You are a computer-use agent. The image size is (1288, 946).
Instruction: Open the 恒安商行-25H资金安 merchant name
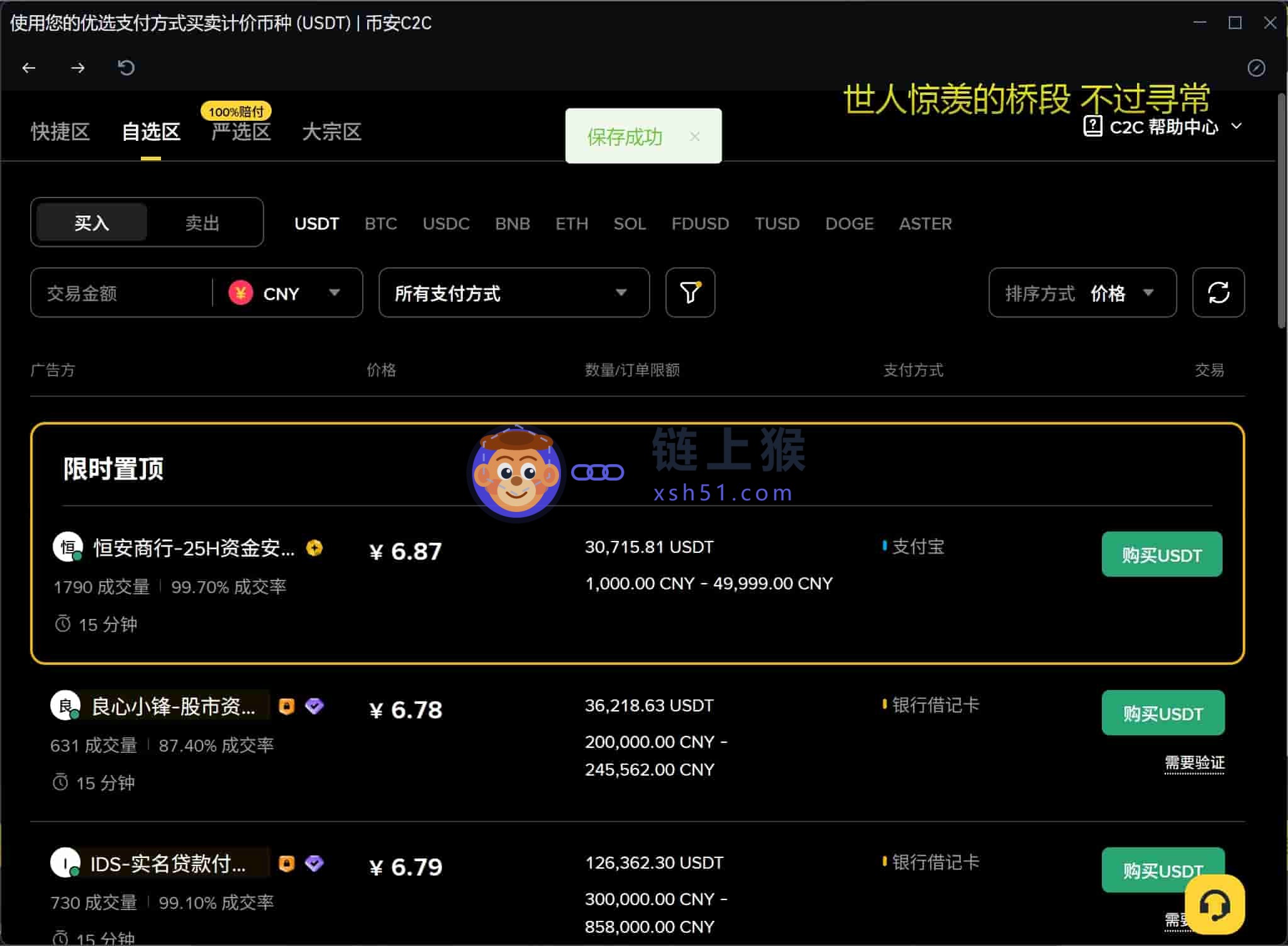(x=194, y=548)
